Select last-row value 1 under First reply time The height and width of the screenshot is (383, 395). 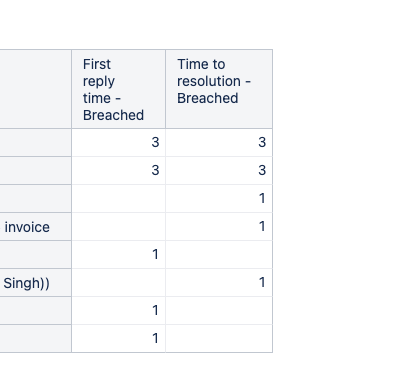click(x=118, y=338)
